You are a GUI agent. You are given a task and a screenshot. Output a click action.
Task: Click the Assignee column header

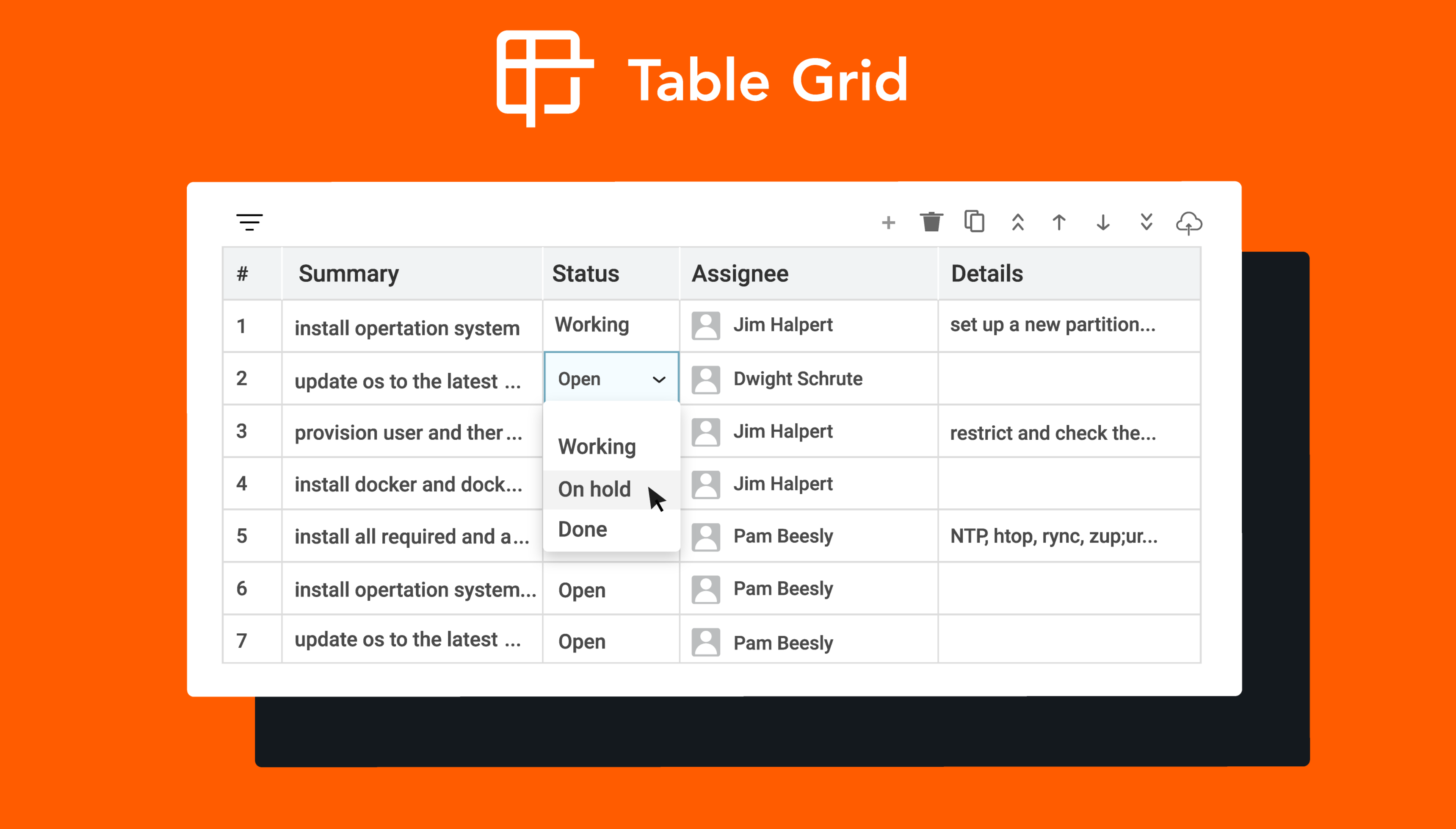(740, 274)
